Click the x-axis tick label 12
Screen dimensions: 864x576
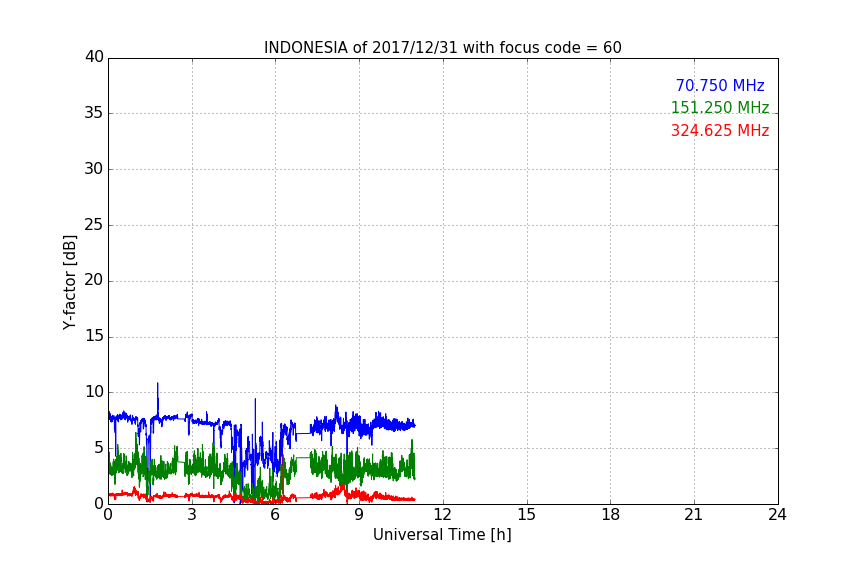(442, 515)
